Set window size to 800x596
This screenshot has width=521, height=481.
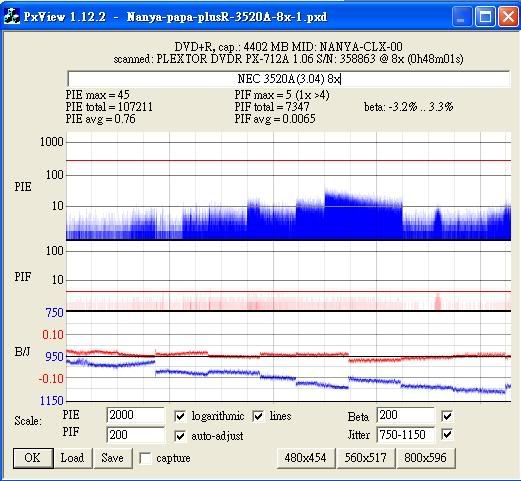[425, 458]
